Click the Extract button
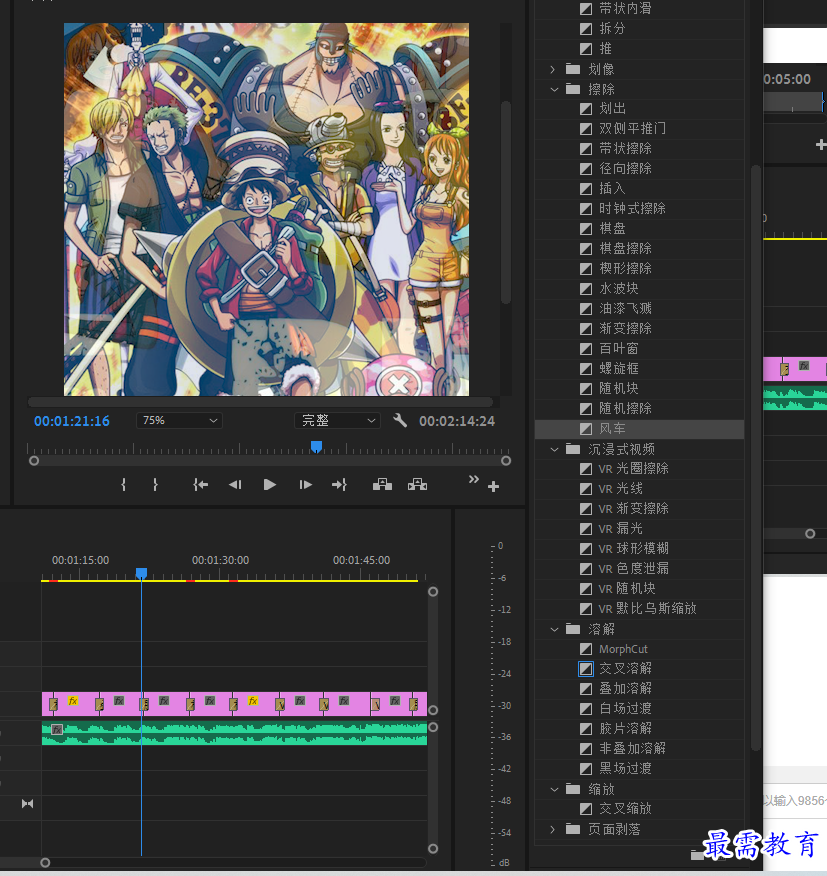This screenshot has width=827, height=876. [417, 484]
